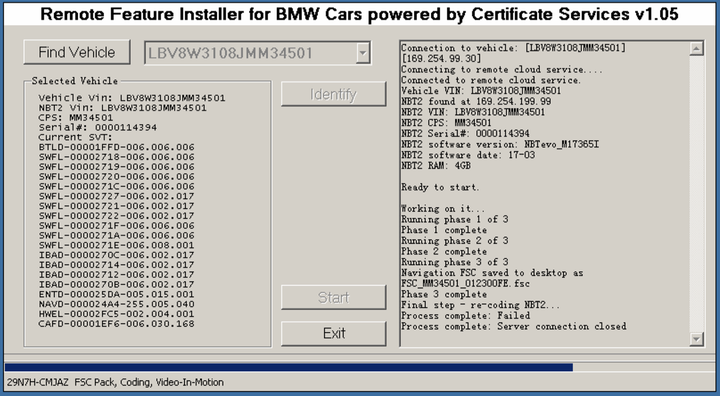Image resolution: width=720 pixels, height=396 pixels.
Task: Click the 'Connection to vehicle' log line
Action: [x=513, y=48]
